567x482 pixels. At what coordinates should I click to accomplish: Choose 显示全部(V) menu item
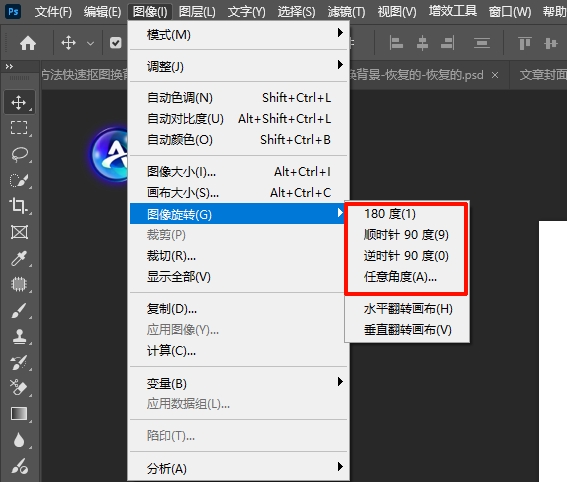click(x=238, y=277)
